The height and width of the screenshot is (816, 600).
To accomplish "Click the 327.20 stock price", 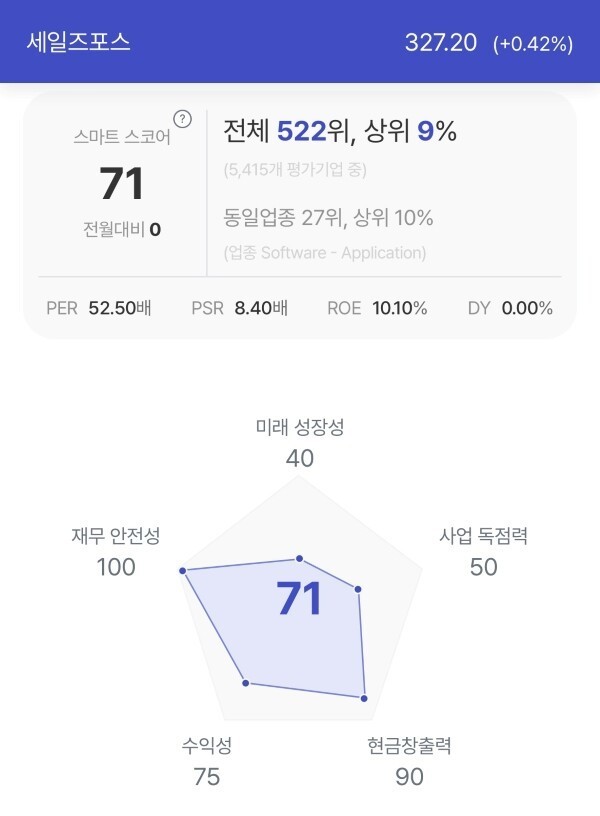I will (x=441, y=43).
